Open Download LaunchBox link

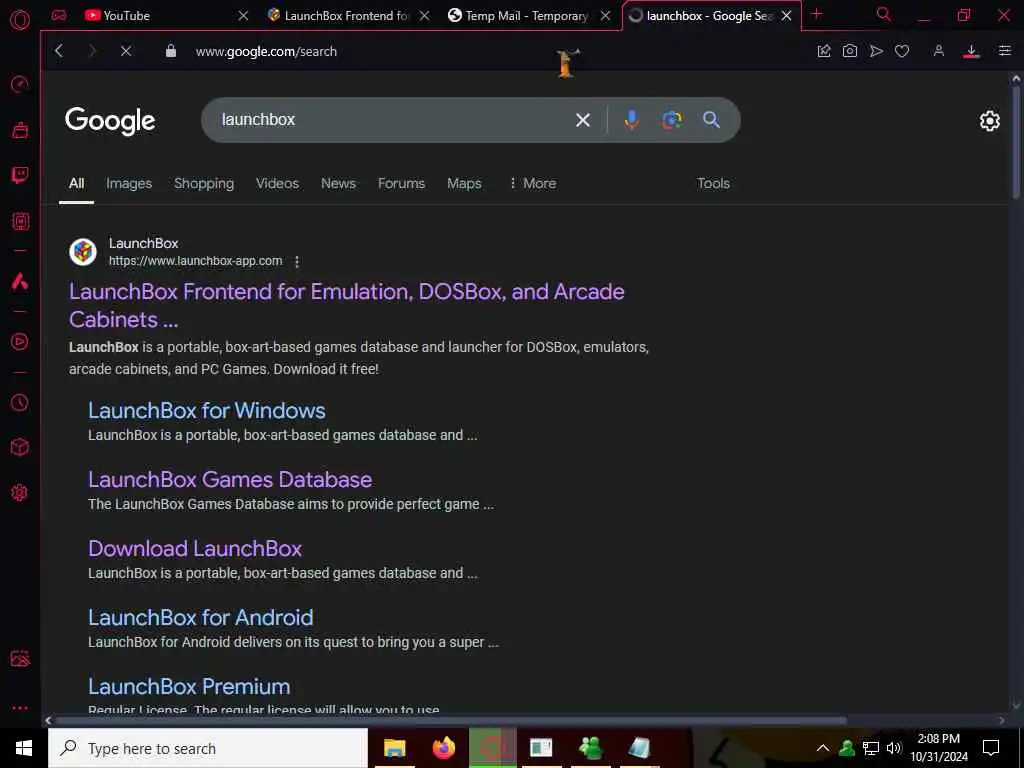[x=195, y=549]
